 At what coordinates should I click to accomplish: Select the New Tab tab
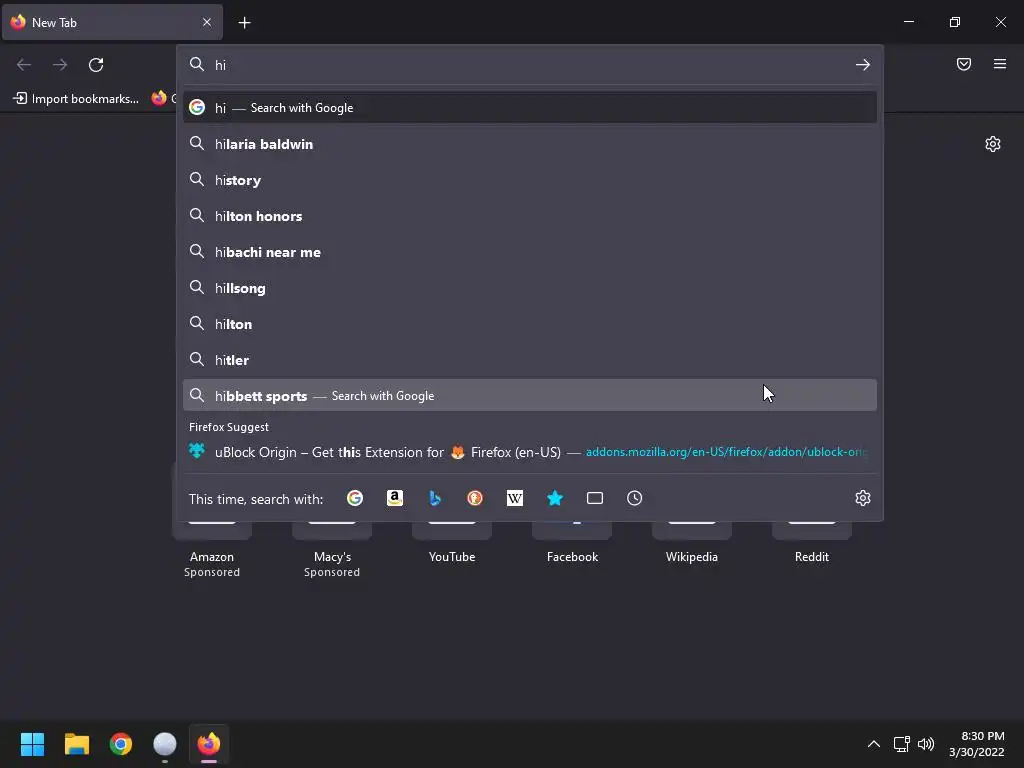pos(112,22)
